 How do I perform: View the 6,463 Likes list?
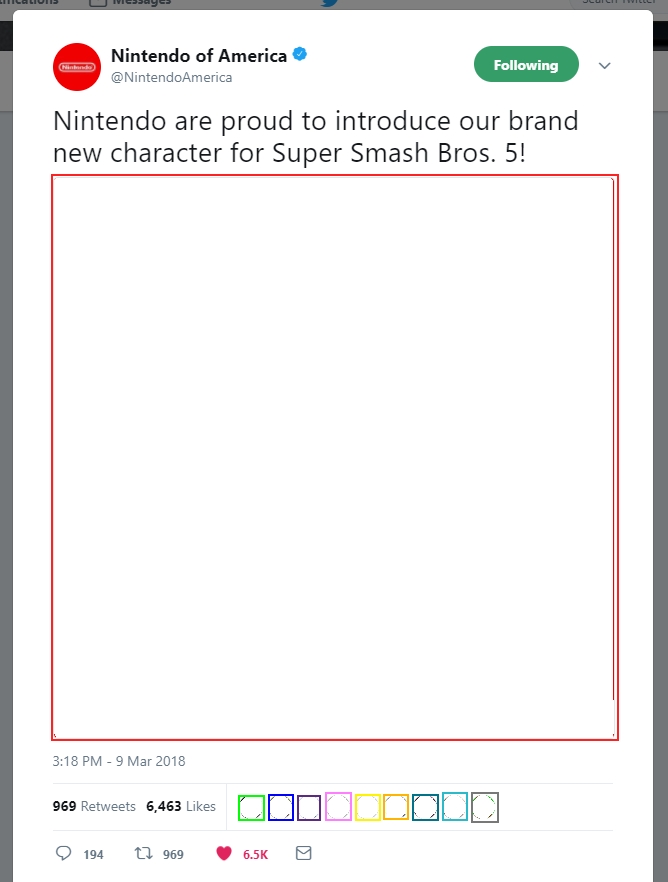point(181,806)
